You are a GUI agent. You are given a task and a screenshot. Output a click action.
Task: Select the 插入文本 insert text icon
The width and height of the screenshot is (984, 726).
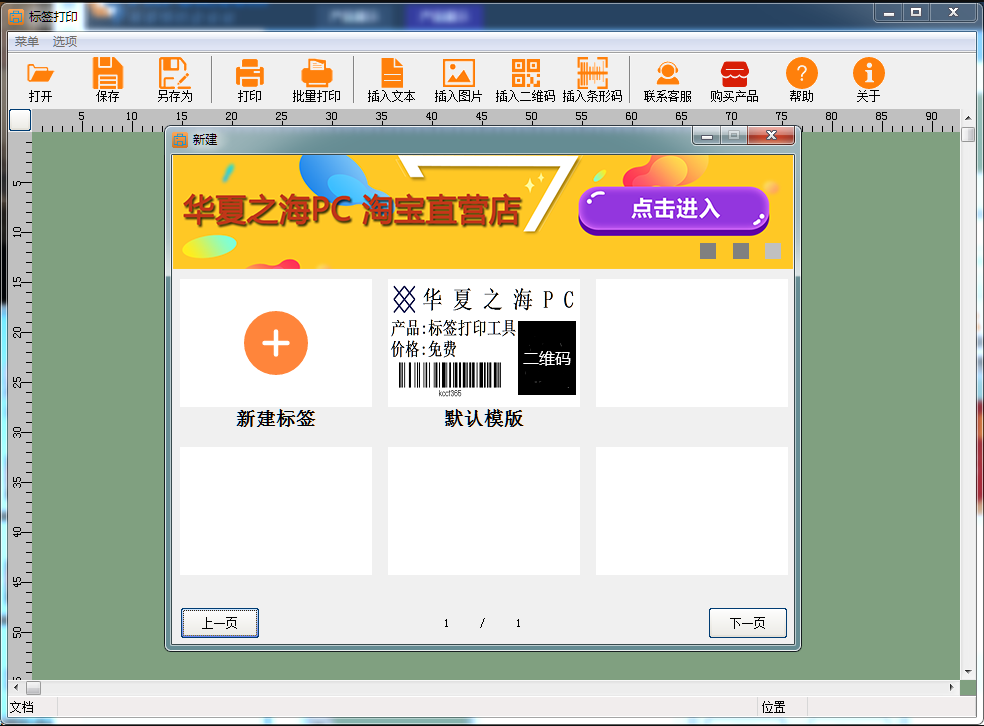click(391, 74)
